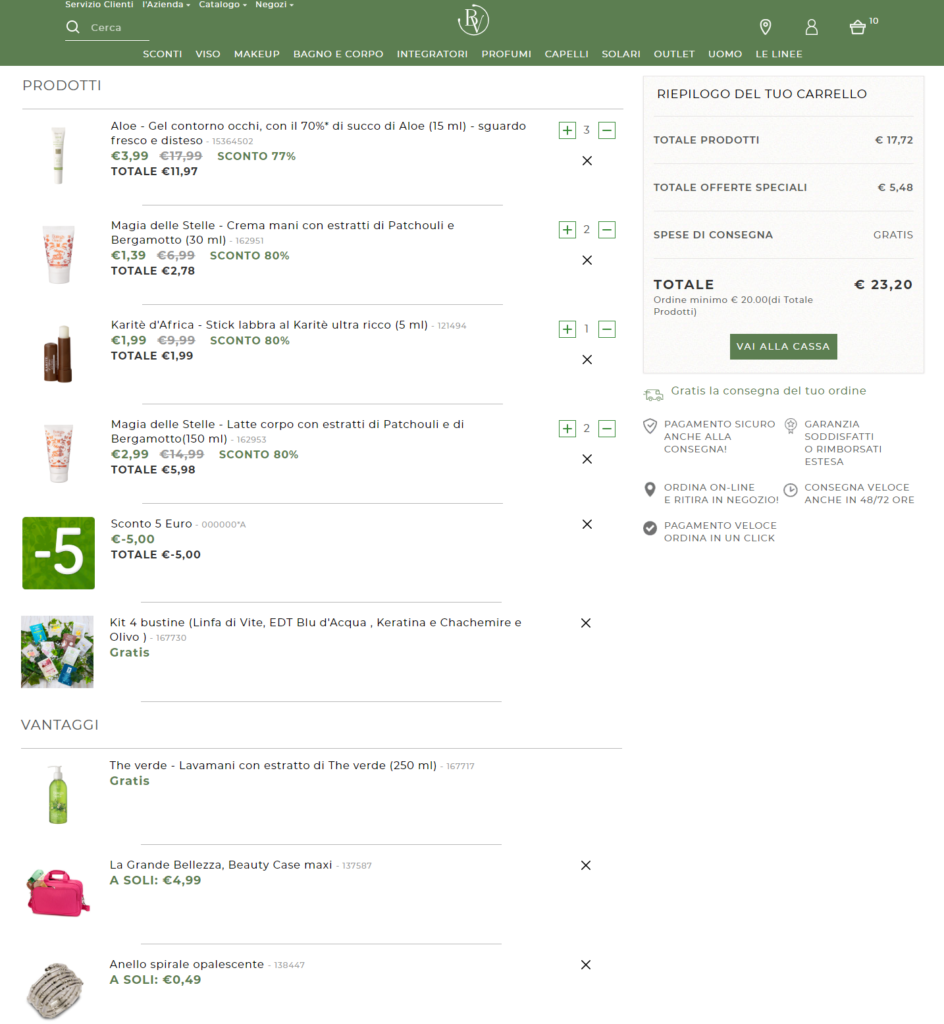This screenshot has width=944, height=1024.
Task: Decrease quantity of Latte corpo Magia delle Stelle
Action: pyautogui.click(x=607, y=429)
